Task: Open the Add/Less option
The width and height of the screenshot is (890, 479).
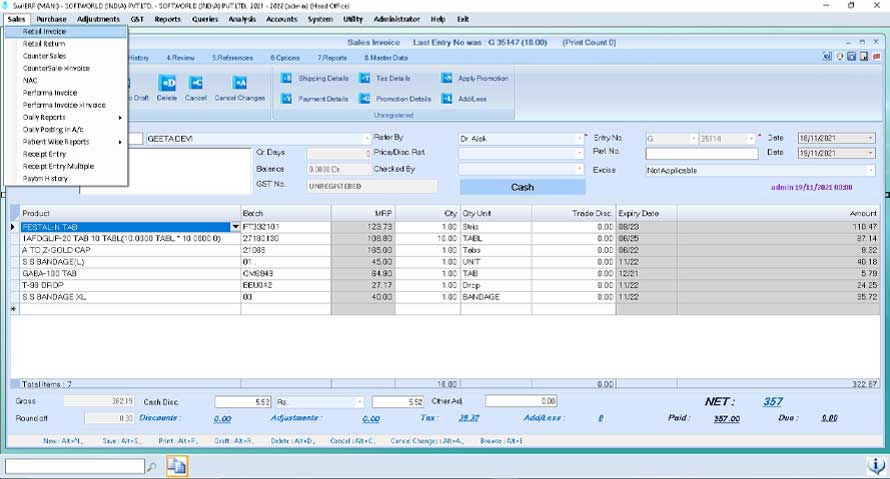Action: [x=464, y=99]
